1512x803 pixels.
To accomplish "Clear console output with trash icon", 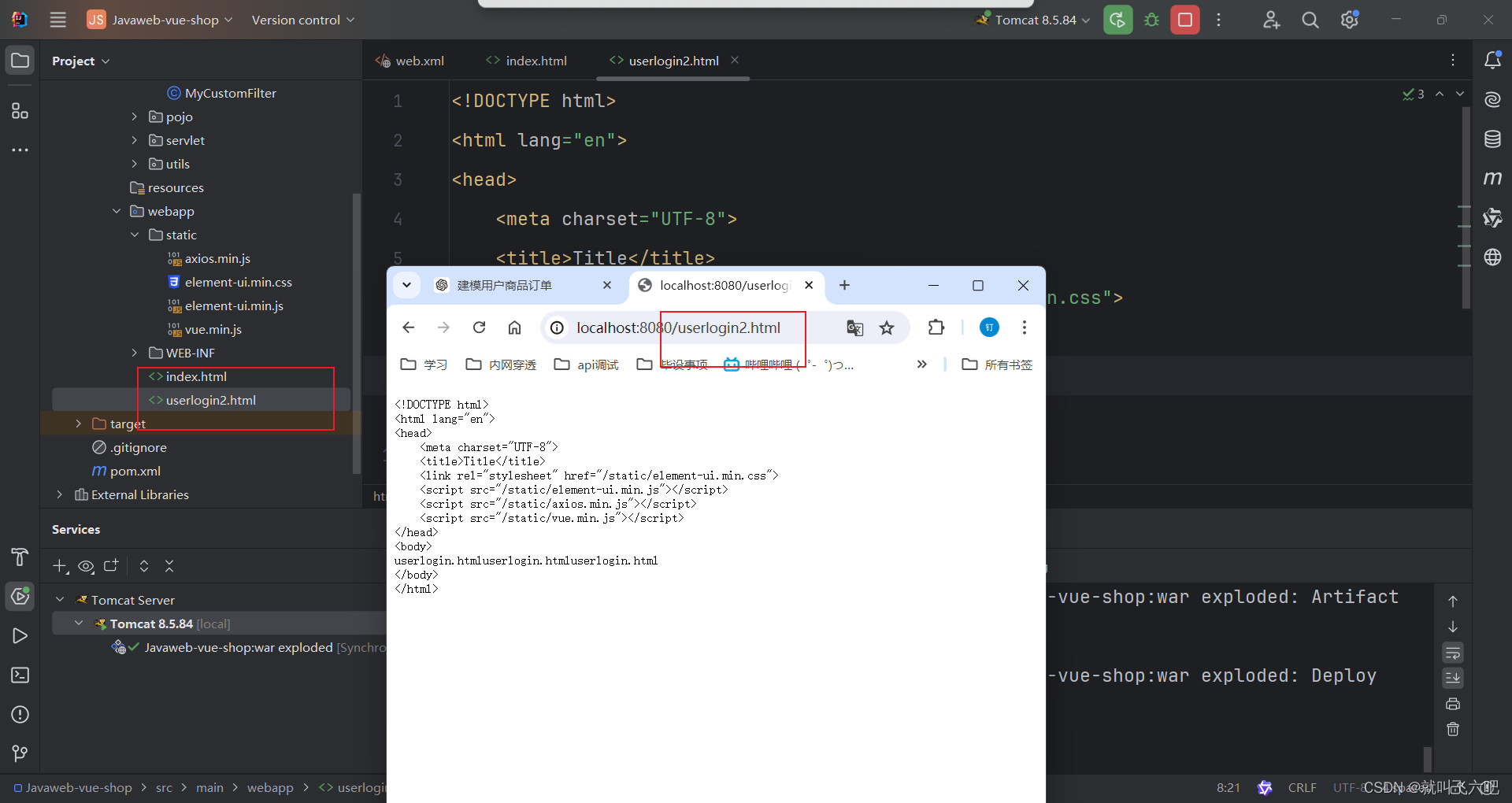I will pos(1453,729).
